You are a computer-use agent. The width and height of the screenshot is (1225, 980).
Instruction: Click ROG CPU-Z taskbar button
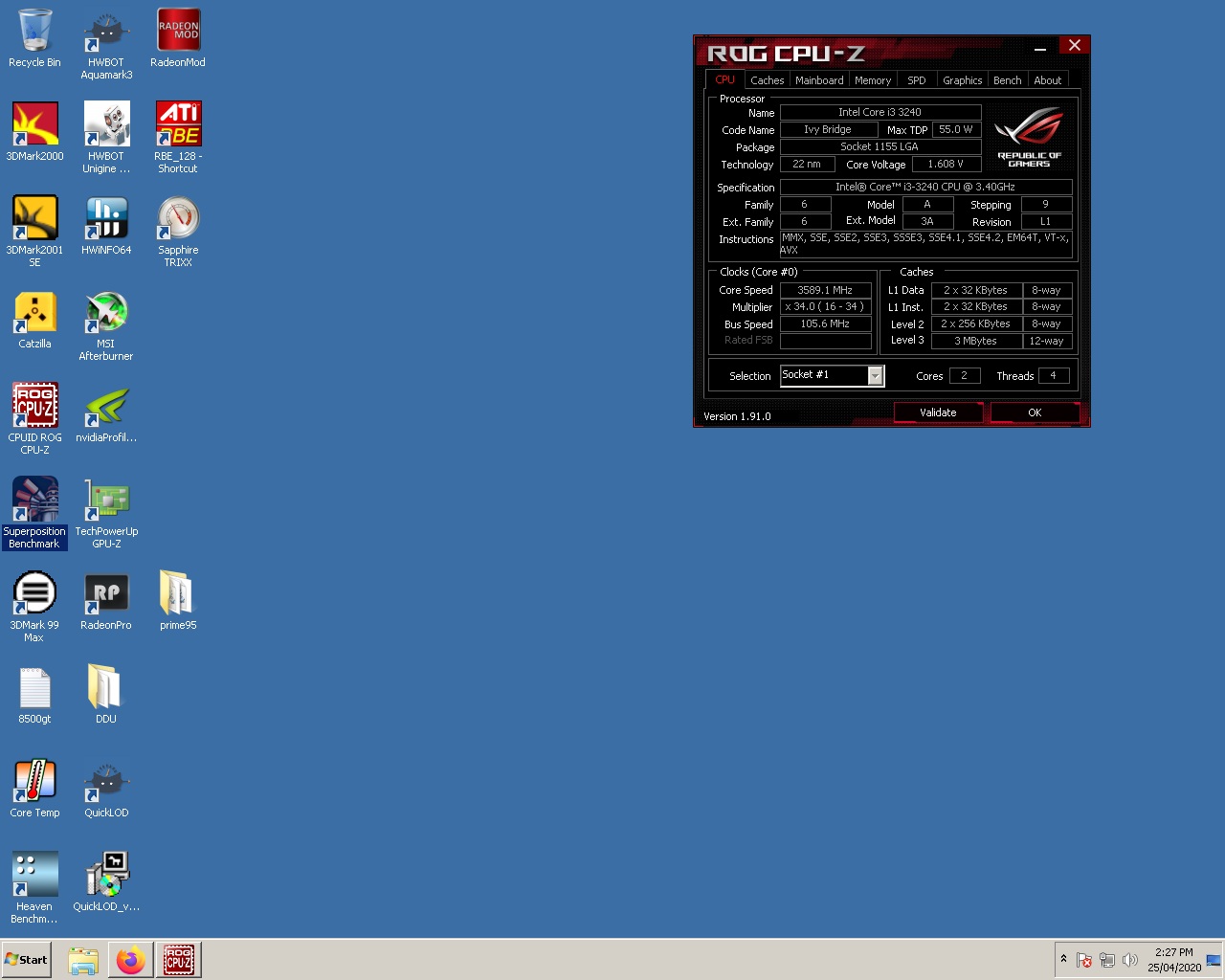pyautogui.click(x=178, y=960)
